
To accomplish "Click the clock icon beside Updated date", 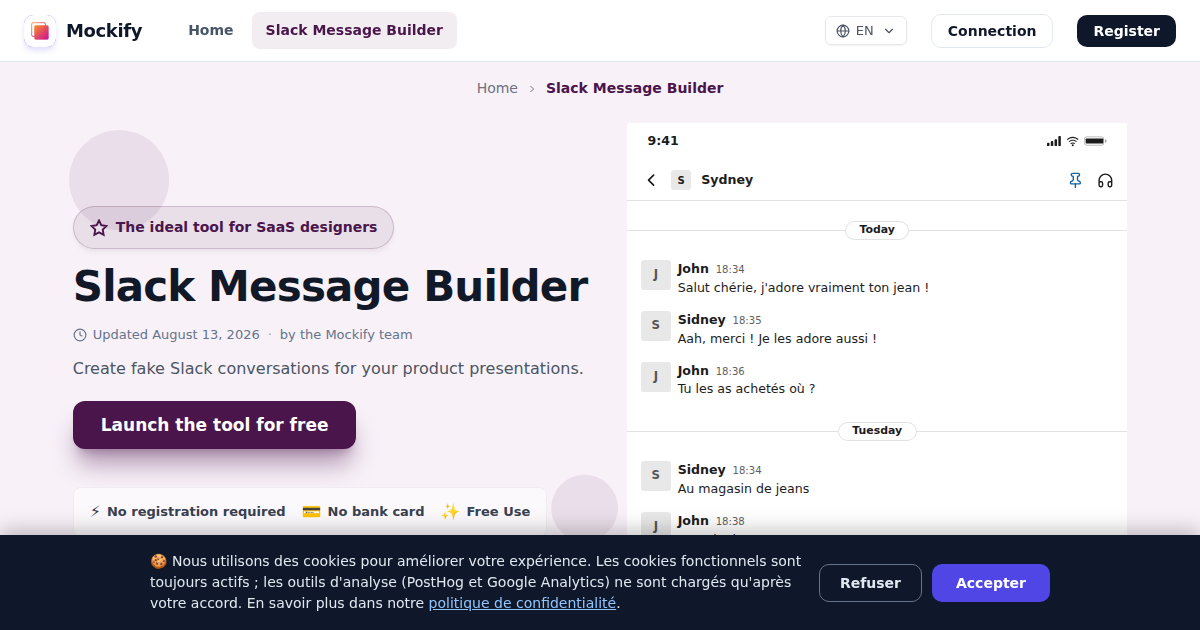I will (x=80, y=335).
